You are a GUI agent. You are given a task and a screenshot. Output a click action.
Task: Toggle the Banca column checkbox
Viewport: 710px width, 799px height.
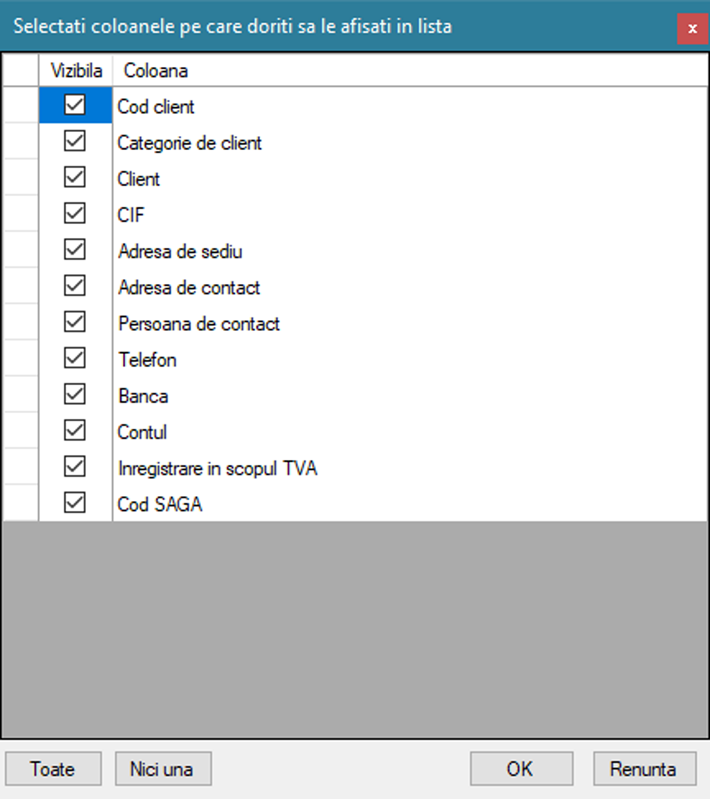click(75, 394)
